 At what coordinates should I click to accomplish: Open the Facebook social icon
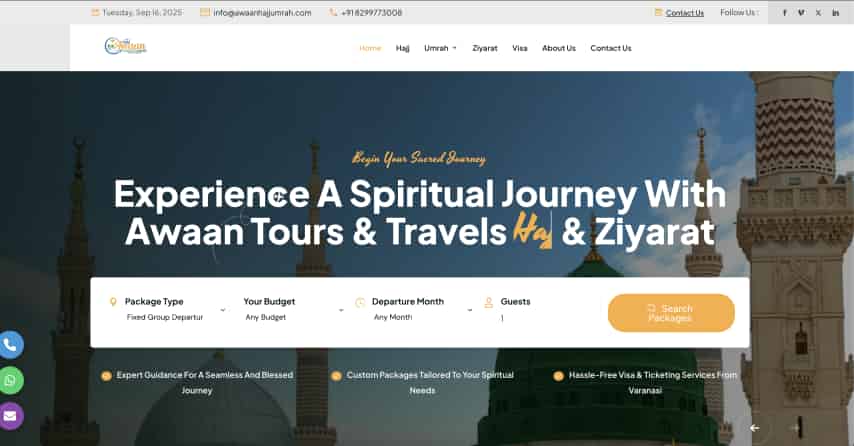point(784,13)
